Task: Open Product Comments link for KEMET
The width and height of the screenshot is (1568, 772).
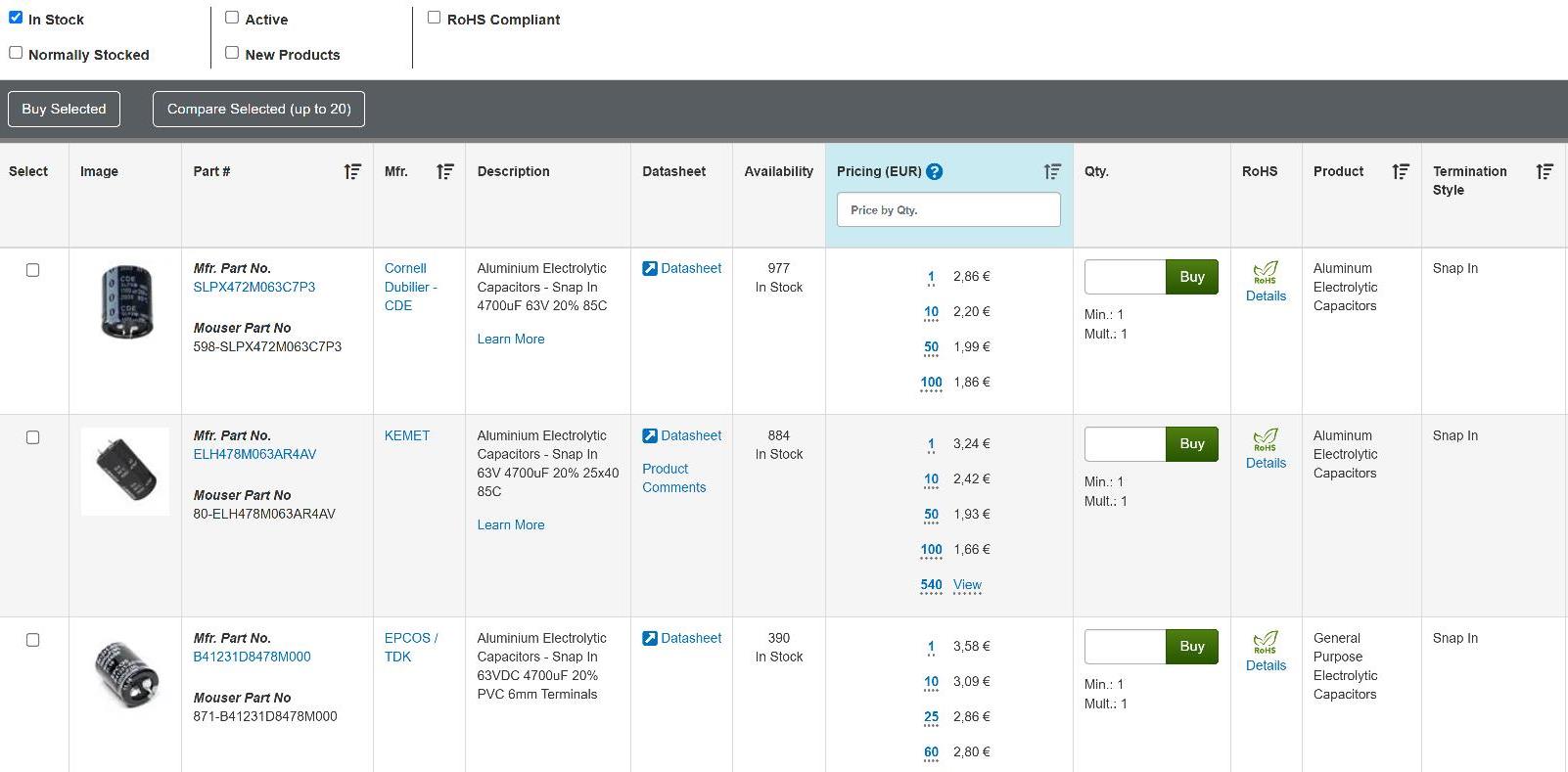Action: (674, 478)
